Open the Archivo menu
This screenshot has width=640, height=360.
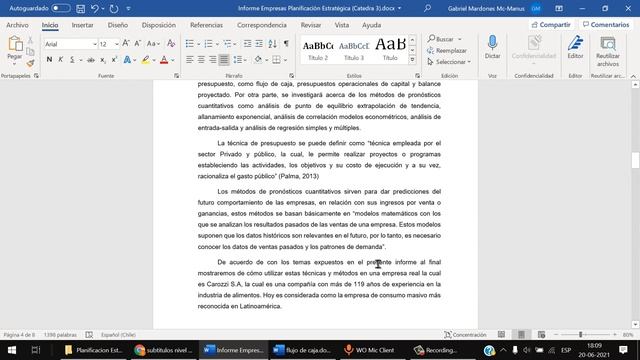click(17, 25)
